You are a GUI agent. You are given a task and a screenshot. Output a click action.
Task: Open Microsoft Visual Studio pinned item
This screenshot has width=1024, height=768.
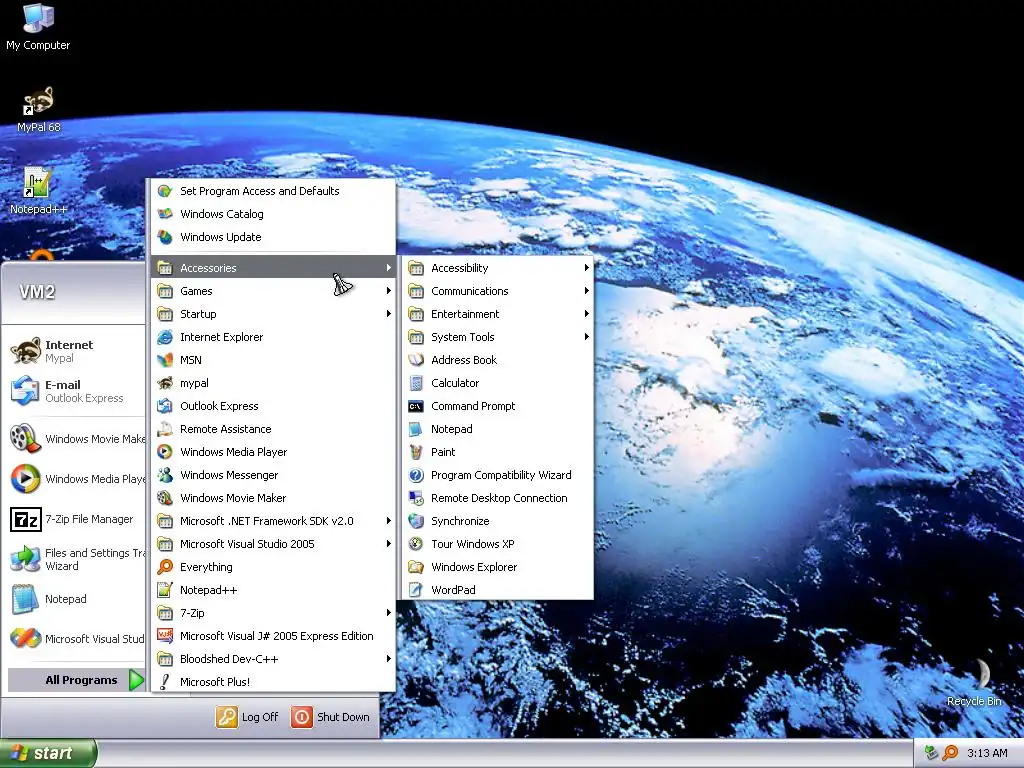[x=76, y=639]
